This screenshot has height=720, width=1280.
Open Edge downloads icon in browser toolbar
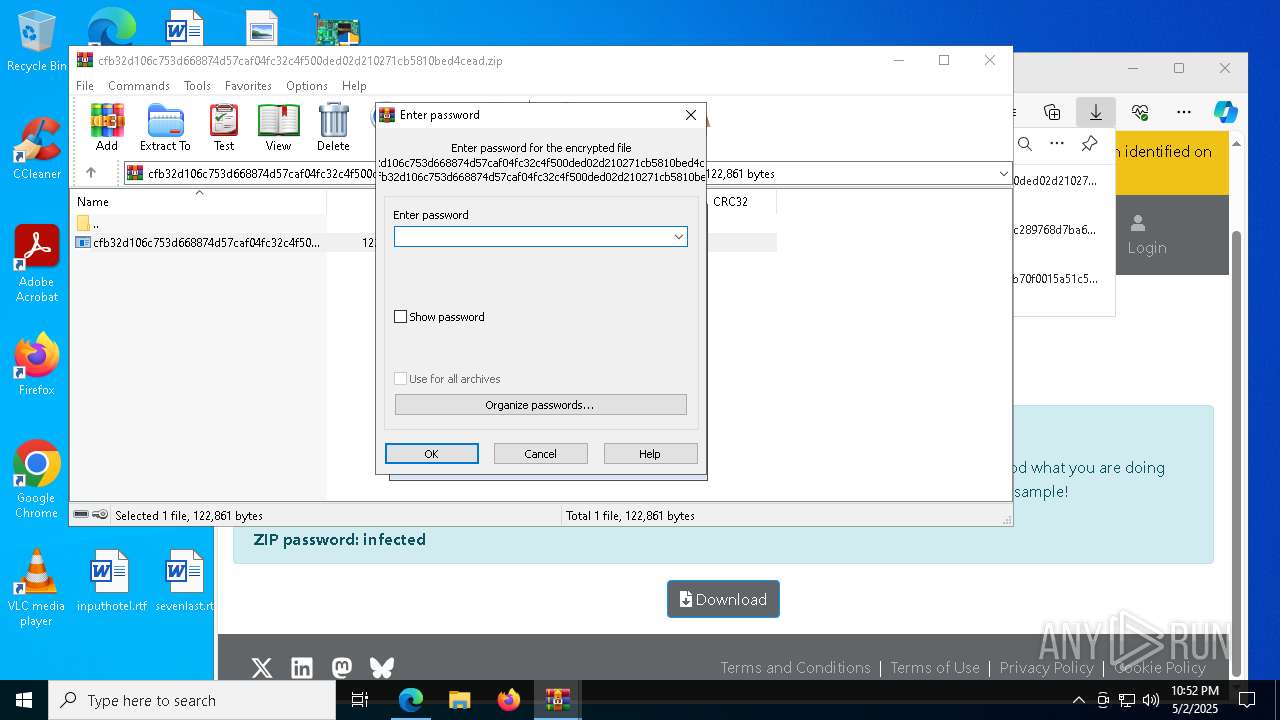coord(1096,112)
